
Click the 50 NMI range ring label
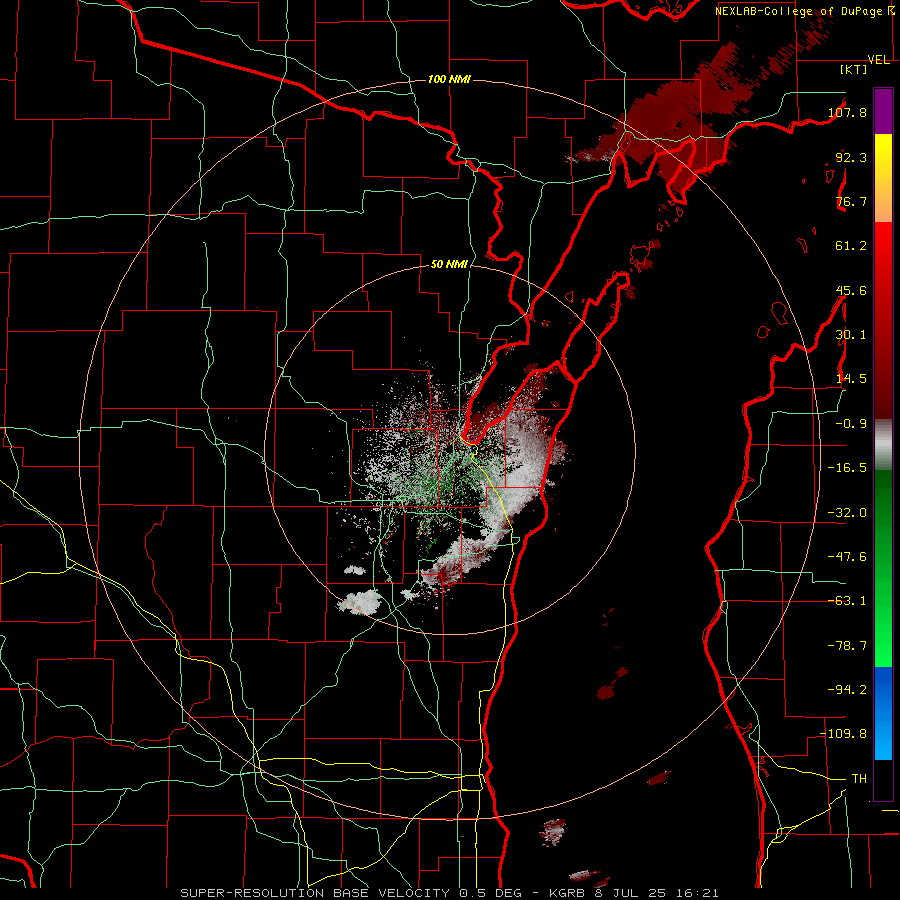(x=449, y=265)
